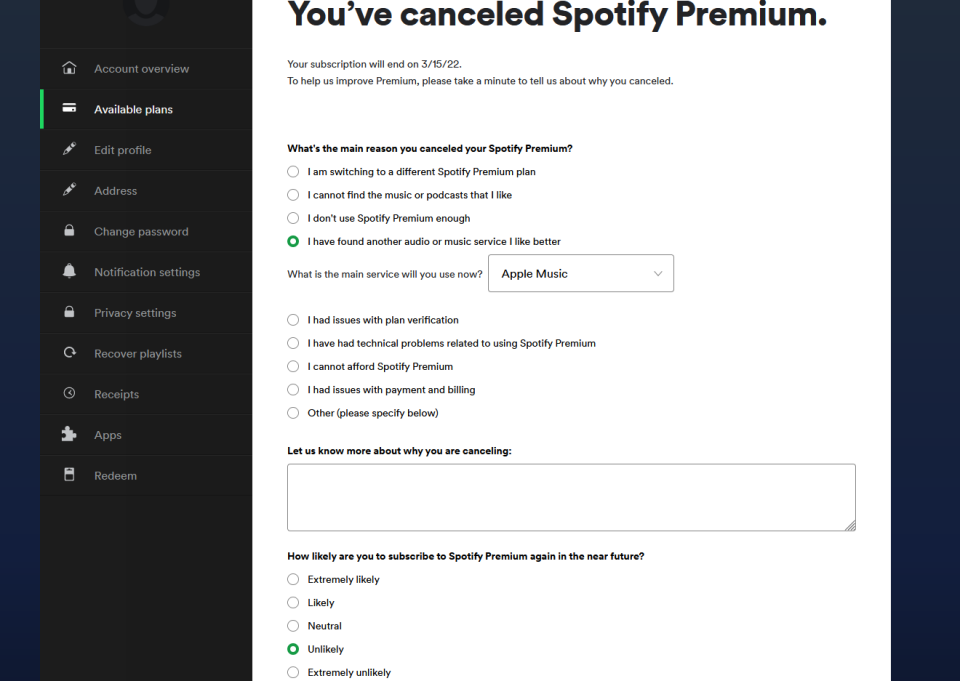Choose "I don't use Spotify Premium enough"
The height and width of the screenshot is (681, 960).
(293, 218)
